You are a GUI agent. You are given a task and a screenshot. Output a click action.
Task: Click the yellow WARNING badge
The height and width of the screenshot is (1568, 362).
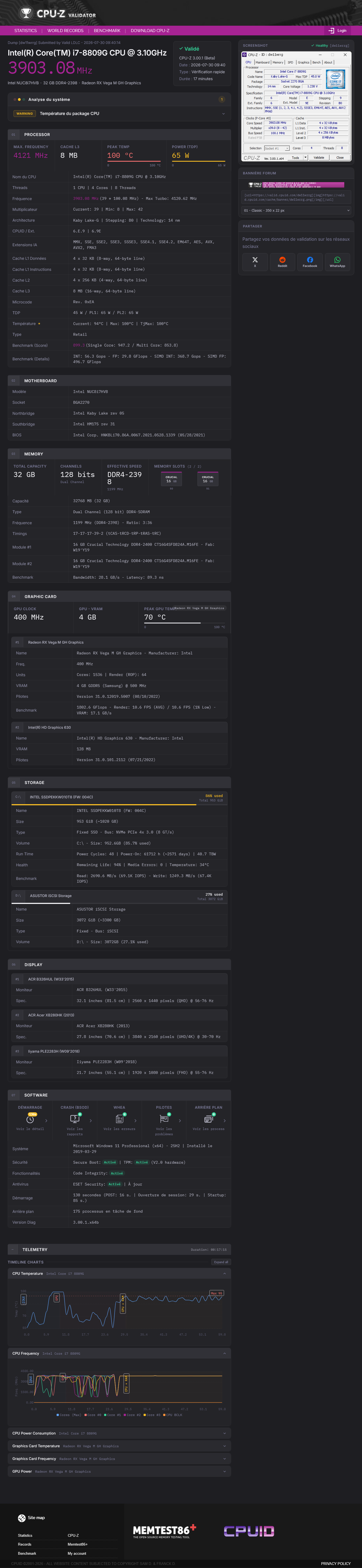pyautogui.click(x=25, y=114)
